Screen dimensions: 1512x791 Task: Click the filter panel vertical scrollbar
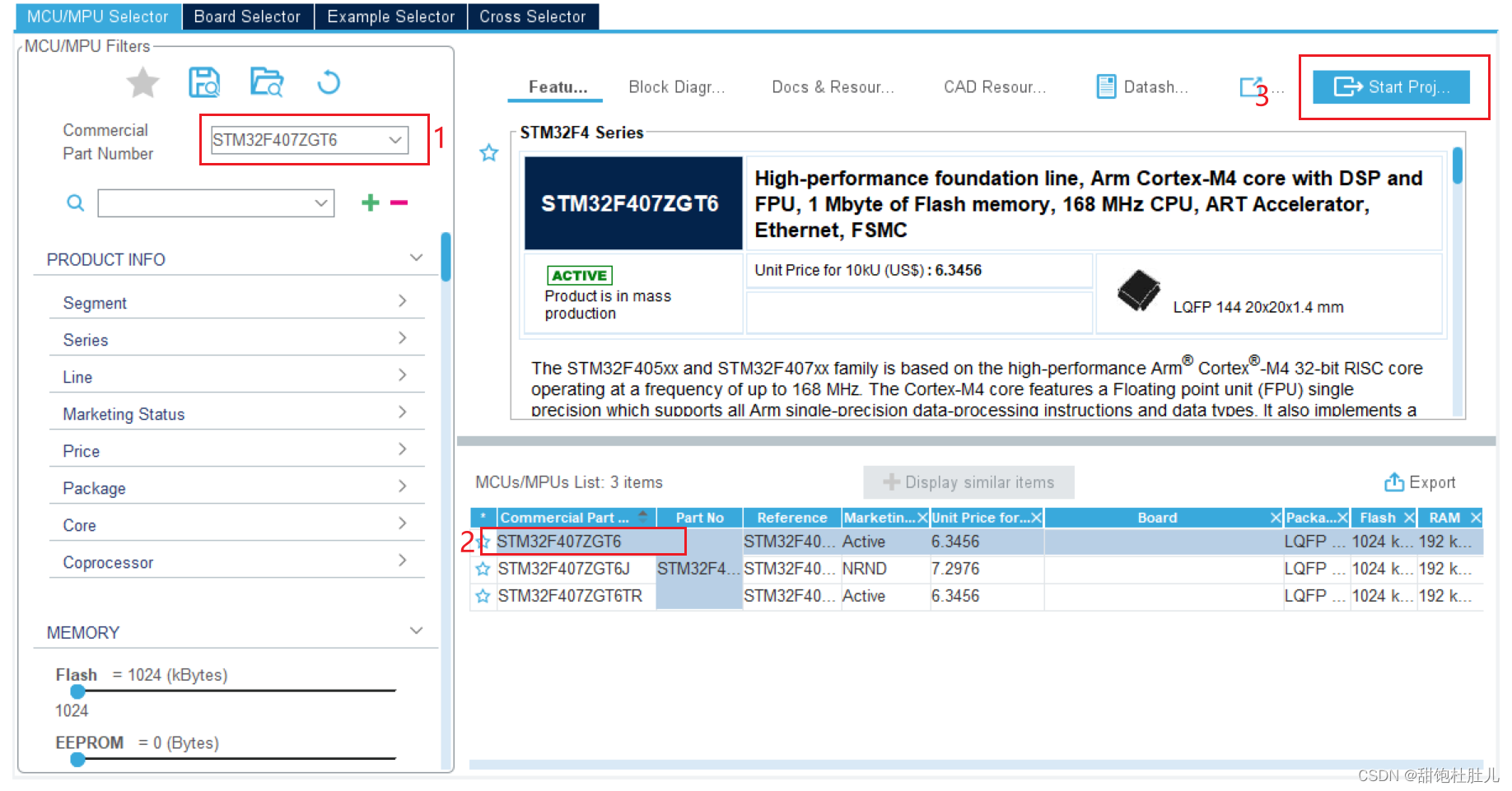446,258
